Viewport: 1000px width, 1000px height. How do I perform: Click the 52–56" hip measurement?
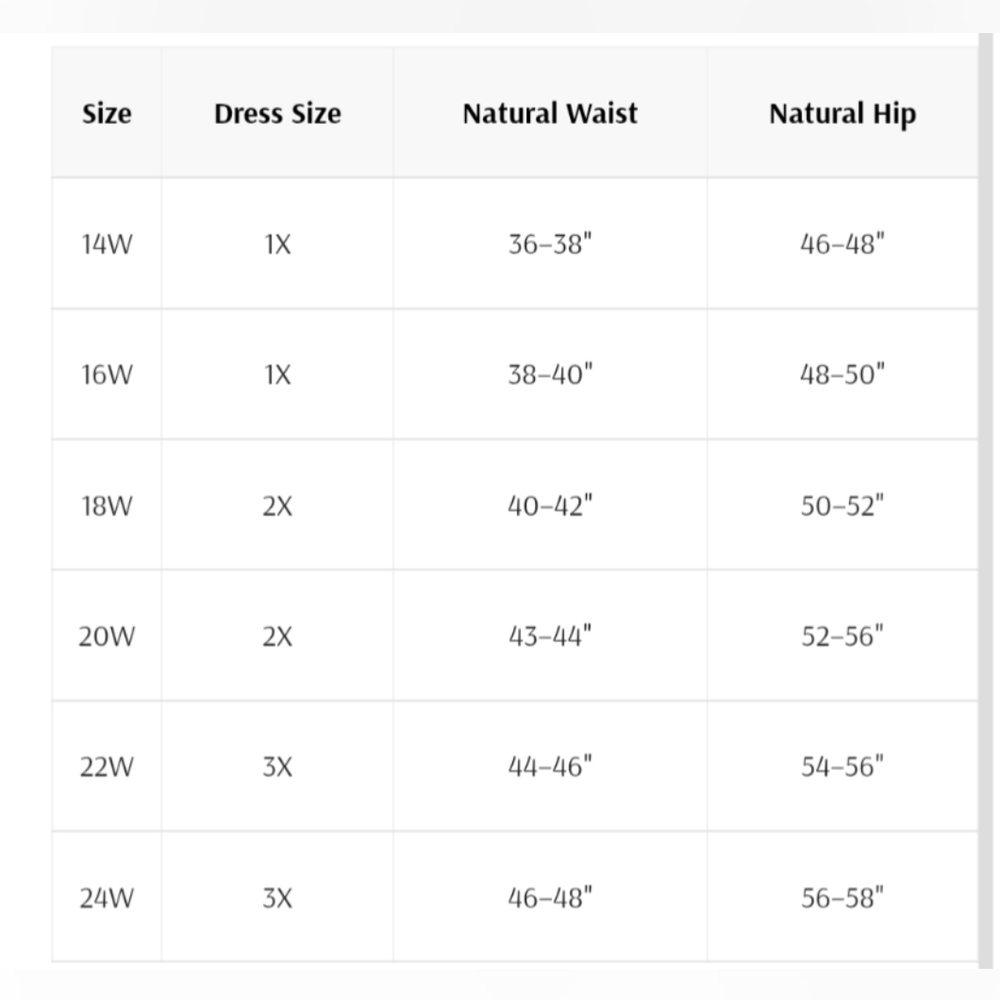(842, 636)
